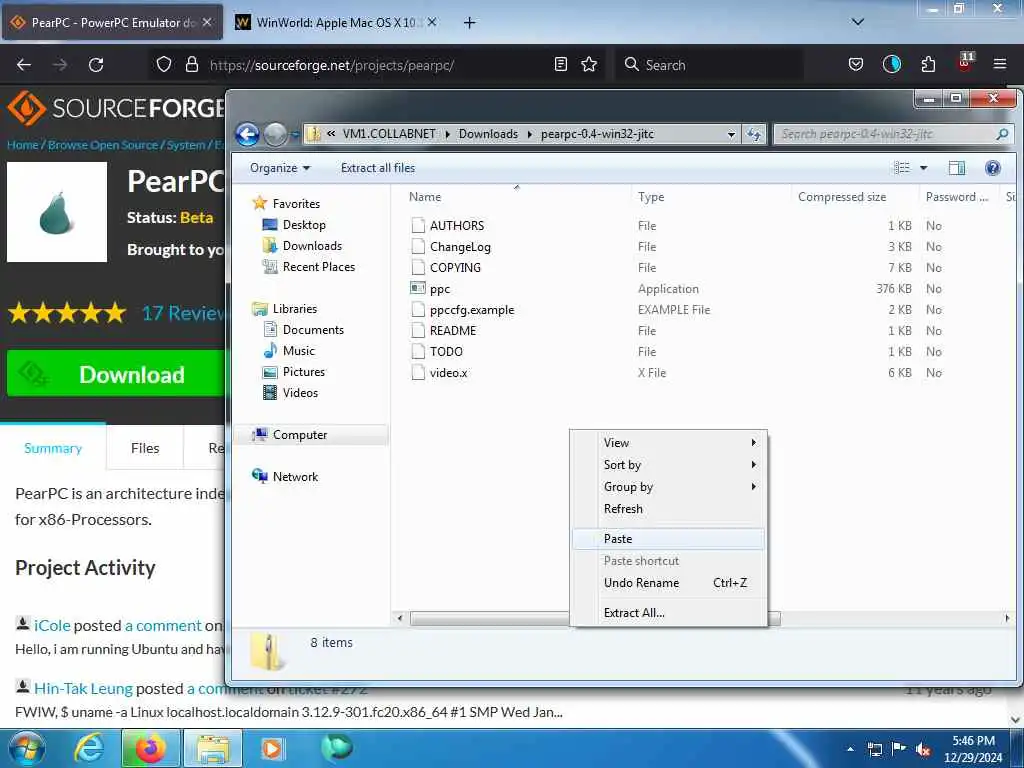The width and height of the screenshot is (1024, 768).
Task: Switch to WinWorld Mac OS X tab
Action: coord(335,22)
